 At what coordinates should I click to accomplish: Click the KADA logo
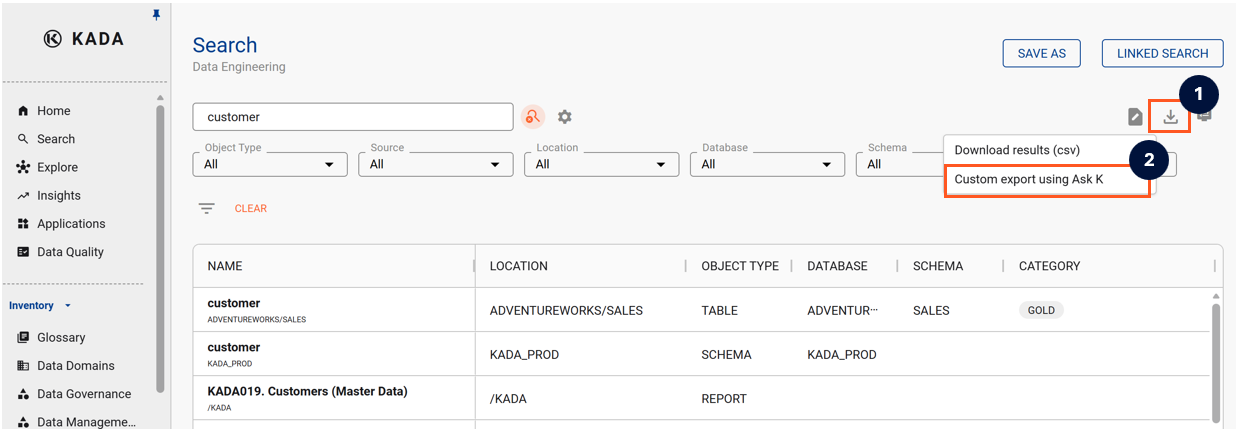[84, 39]
